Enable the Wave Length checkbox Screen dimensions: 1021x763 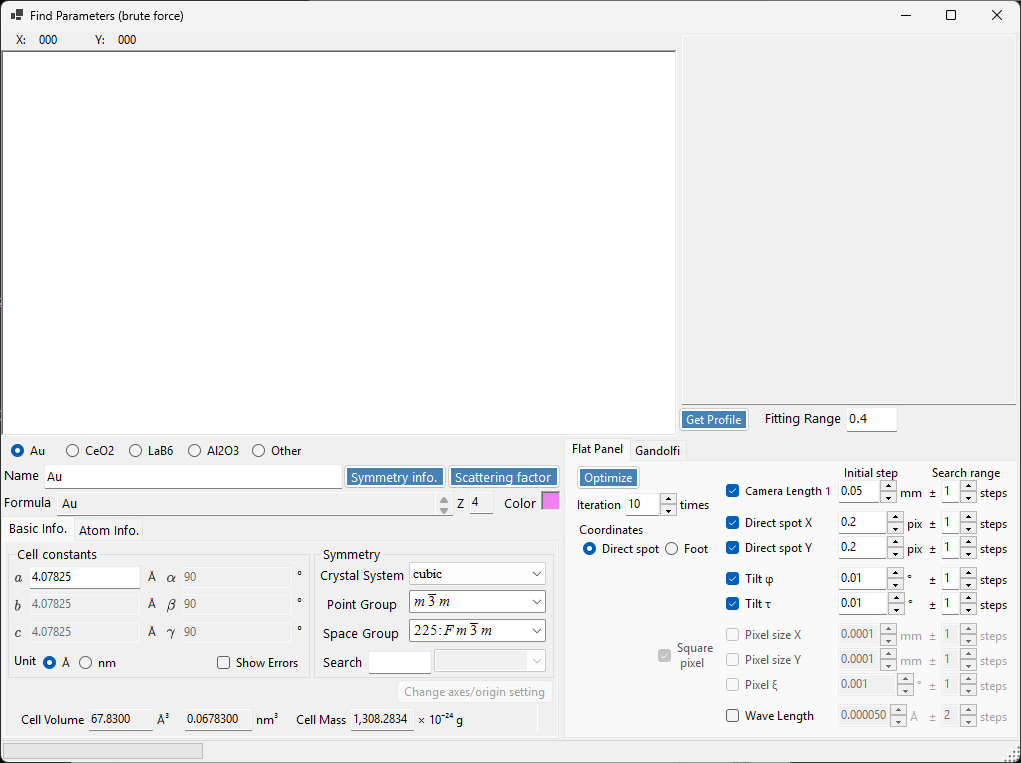tap(733, 715)
